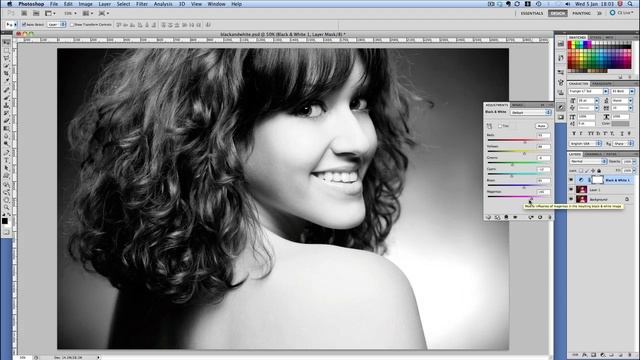This screenshot has height=360, width=640.
Task: Click the clip to layer icon in Adjustments
Action: pyautogui.click(x=507, y=217)
